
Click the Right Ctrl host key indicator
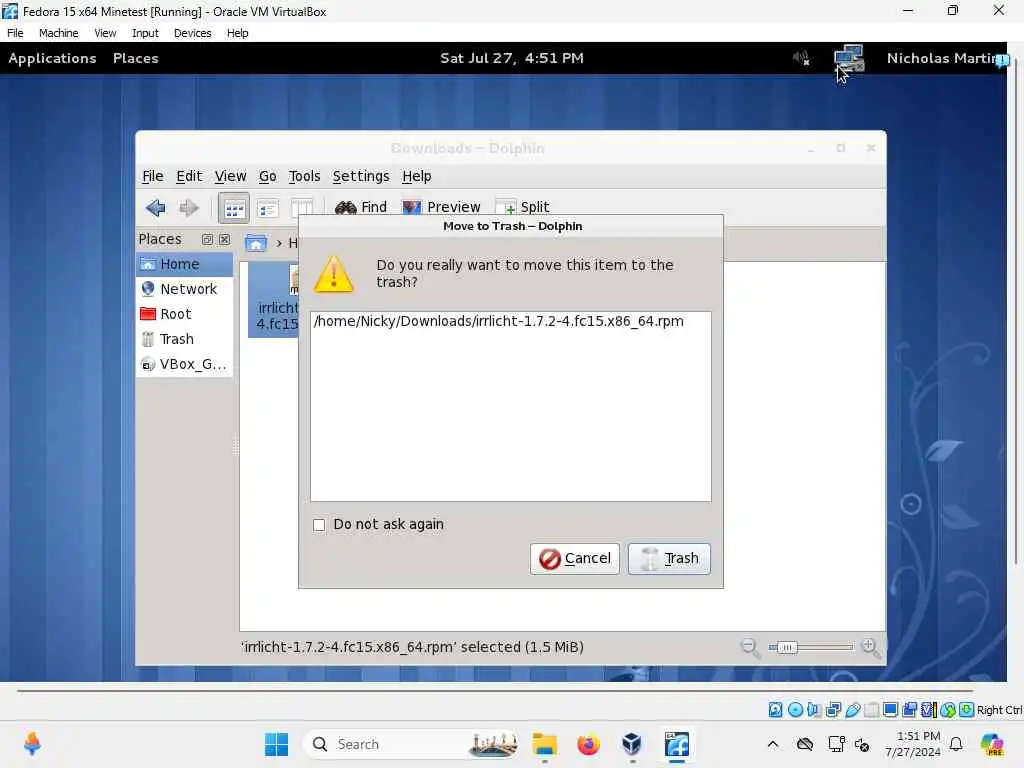(x=999, y=710)
